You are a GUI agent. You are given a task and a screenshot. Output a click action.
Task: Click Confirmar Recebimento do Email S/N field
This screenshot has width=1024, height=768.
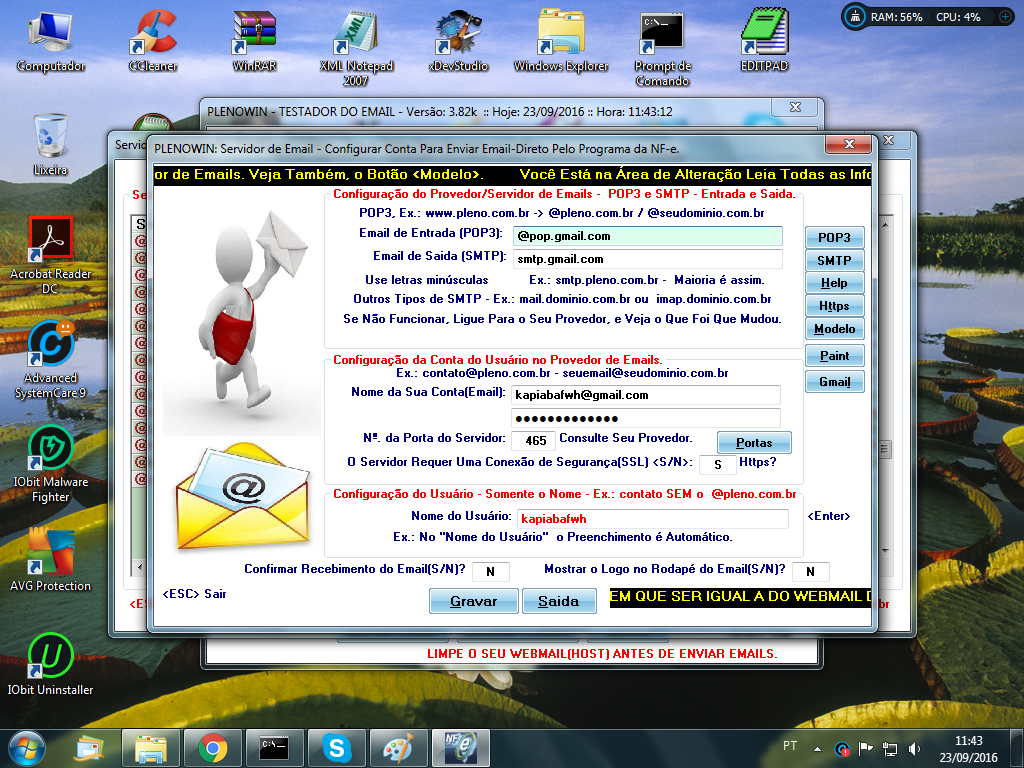click(x=490, y=571)
